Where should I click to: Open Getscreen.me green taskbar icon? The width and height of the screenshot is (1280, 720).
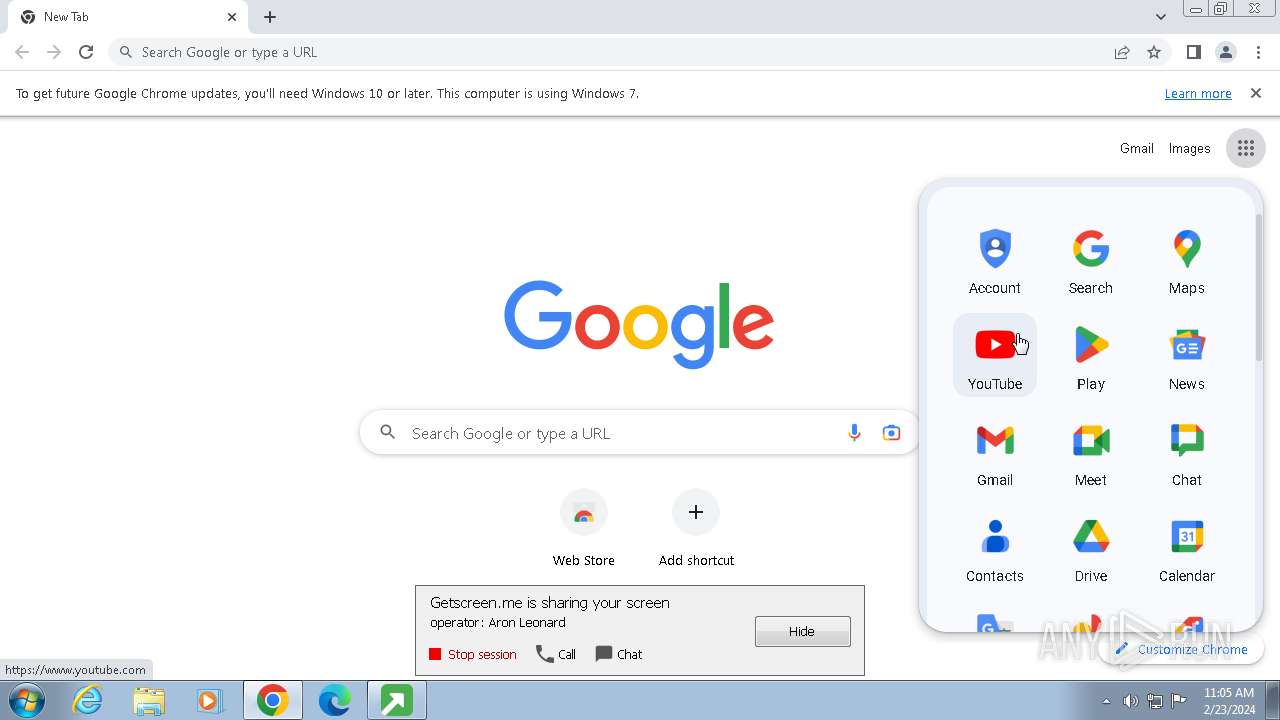click(x=396, y=701)
